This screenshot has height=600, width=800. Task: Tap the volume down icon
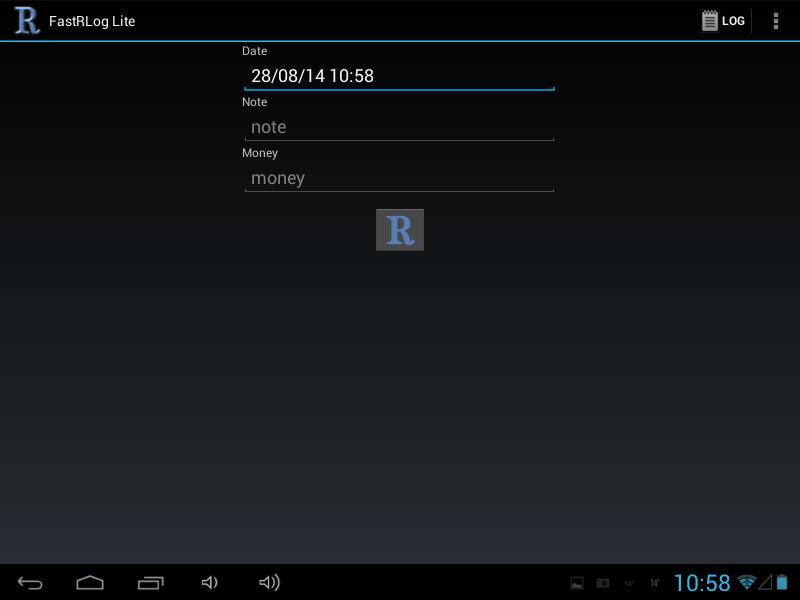210,583
